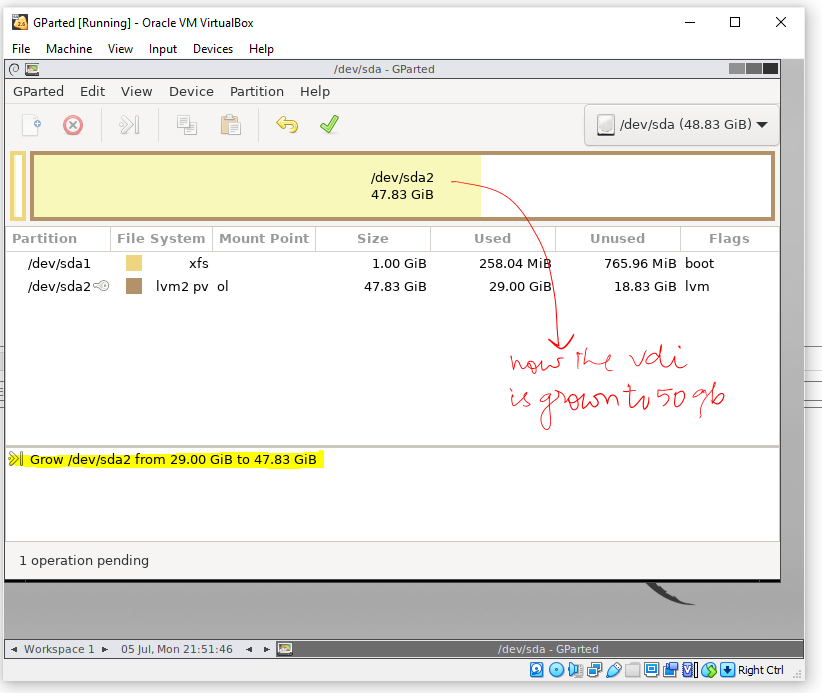Select the /dev/sda1 partition row

(x=392, y=263)
